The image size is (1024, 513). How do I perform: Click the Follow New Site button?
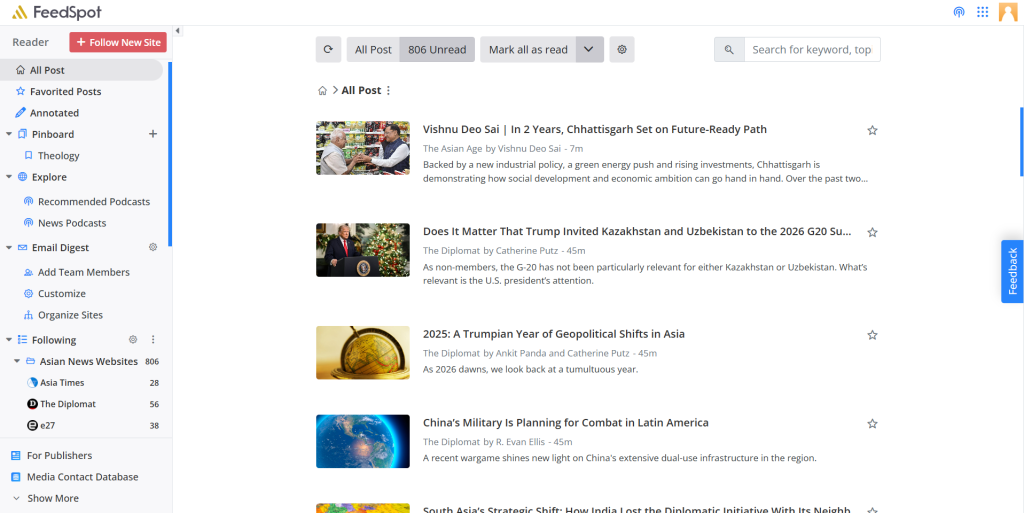coord(118,42)
